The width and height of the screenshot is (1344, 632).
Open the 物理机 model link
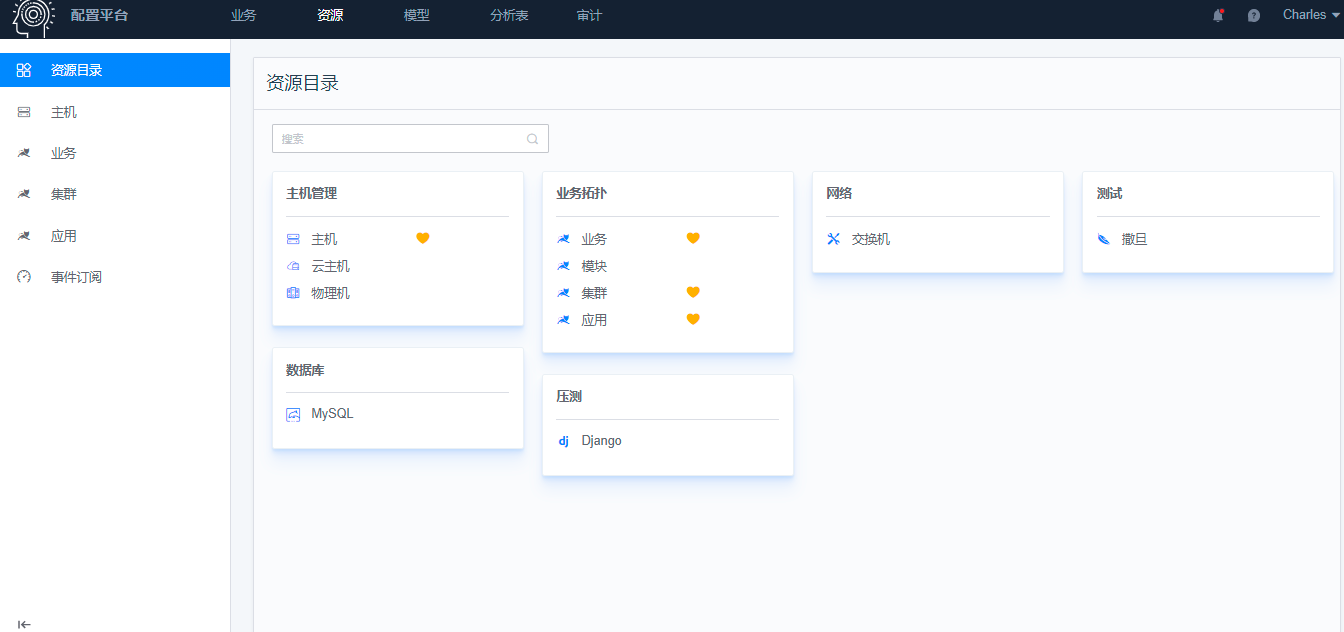tap(330, 293)
